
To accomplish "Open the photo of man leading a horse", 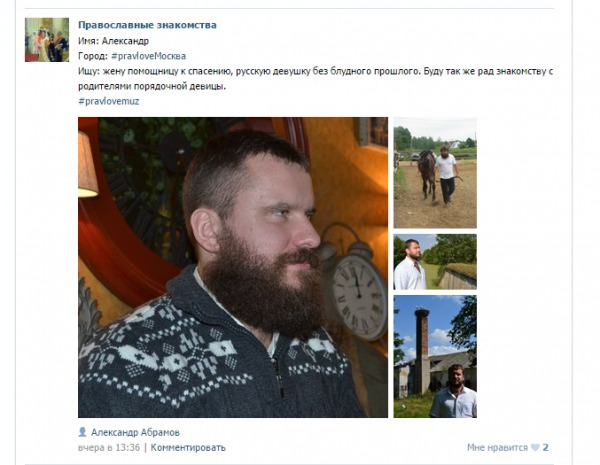I will coord(435,173).
